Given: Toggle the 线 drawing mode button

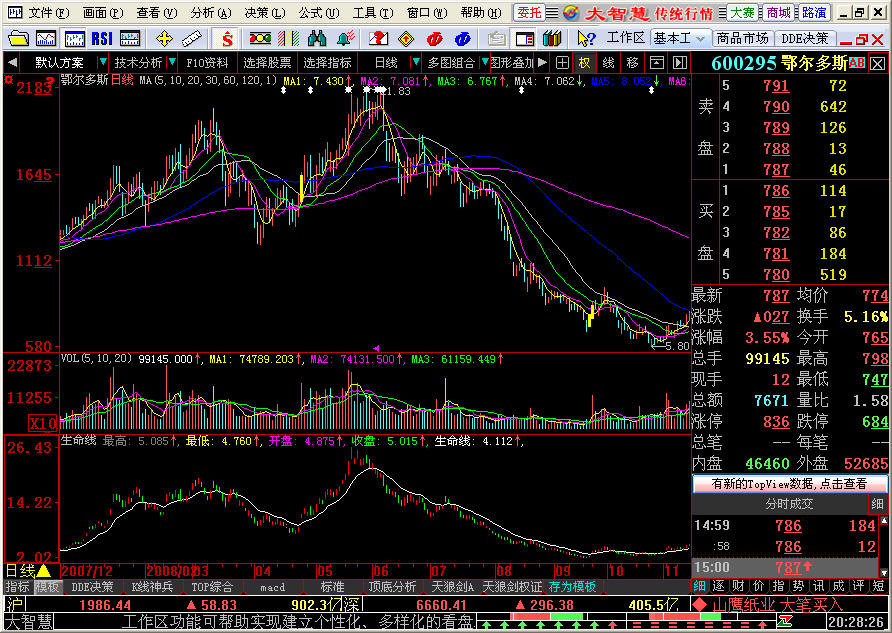Looking at the screenshot, I should [609, 63].
